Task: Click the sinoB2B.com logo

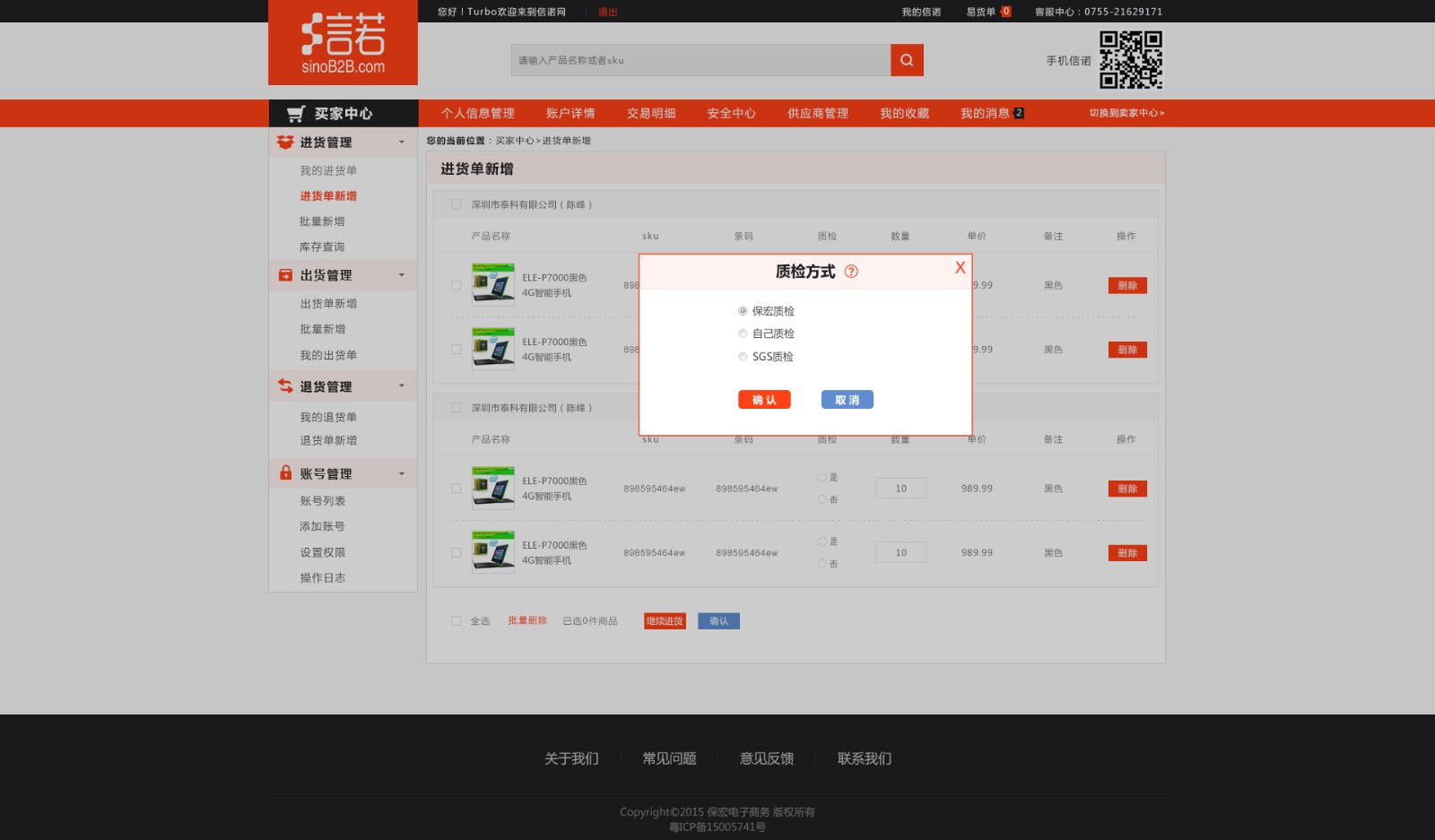Action: pyautogui.click(x=343, y=43)
